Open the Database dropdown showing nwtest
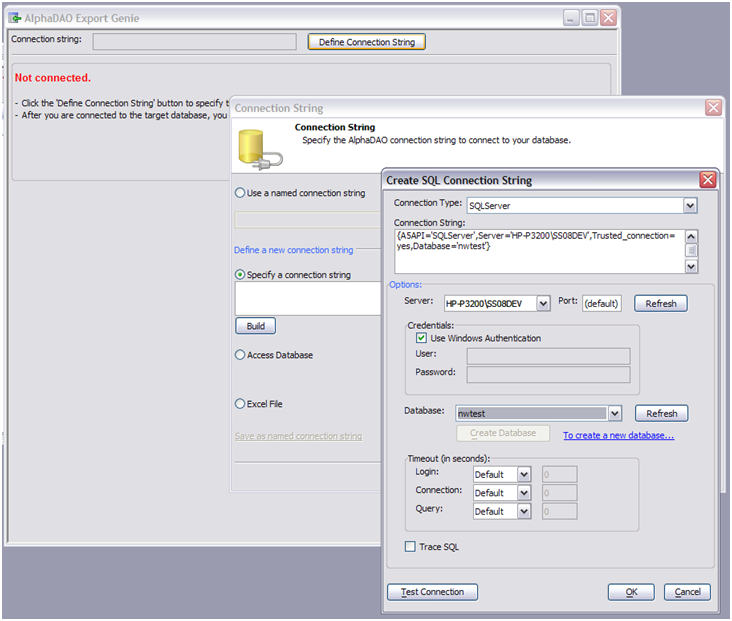 615,413
